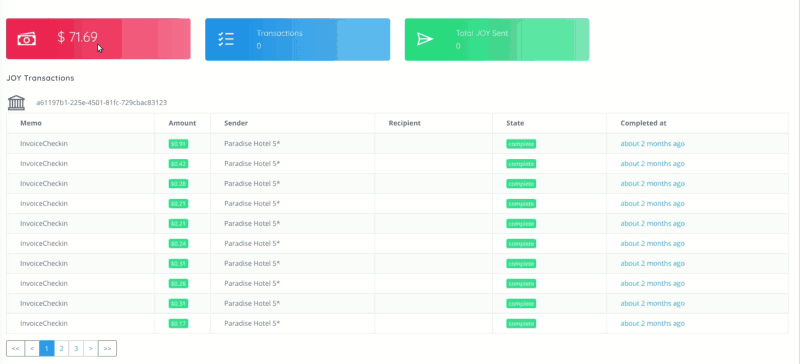Click the Amount column header
The image size is (800, 364).
182,124
